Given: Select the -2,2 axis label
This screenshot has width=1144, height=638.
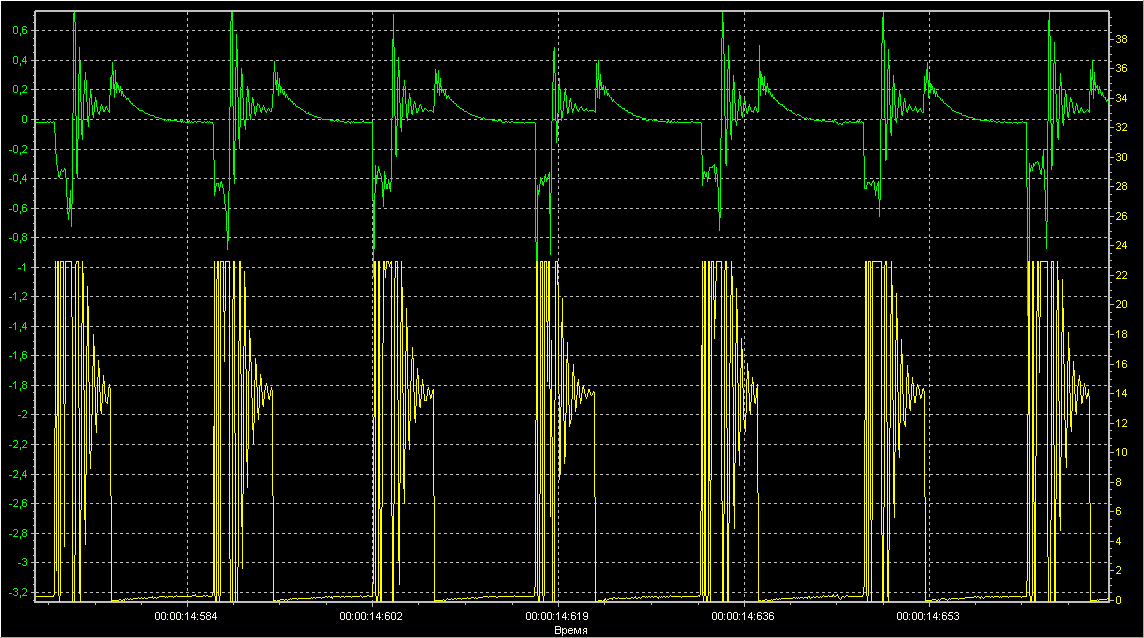Looking at the screenshot, I should [19, 445].
